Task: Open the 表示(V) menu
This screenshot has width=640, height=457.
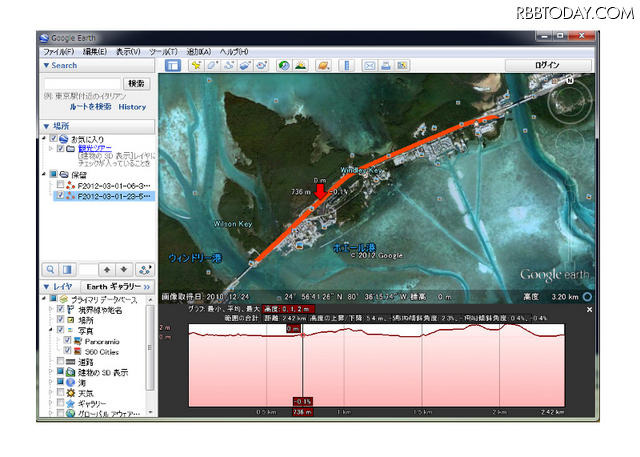Action: (128, 52)
